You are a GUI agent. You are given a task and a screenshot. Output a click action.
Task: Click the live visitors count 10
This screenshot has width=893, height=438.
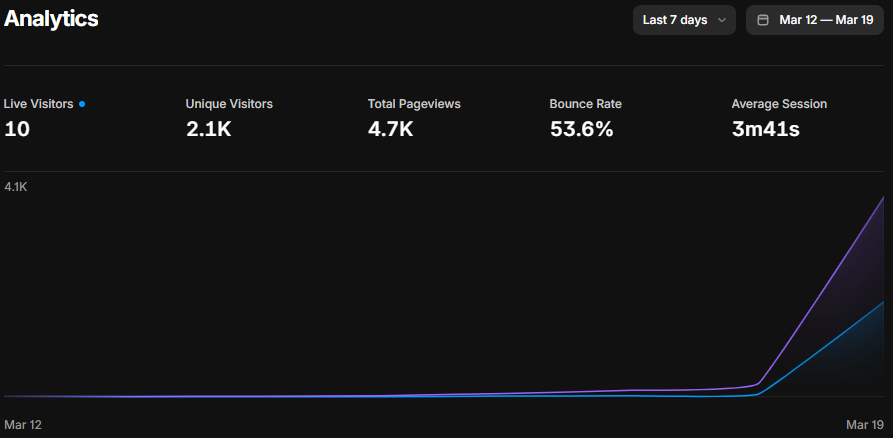(x=17, y=129)
